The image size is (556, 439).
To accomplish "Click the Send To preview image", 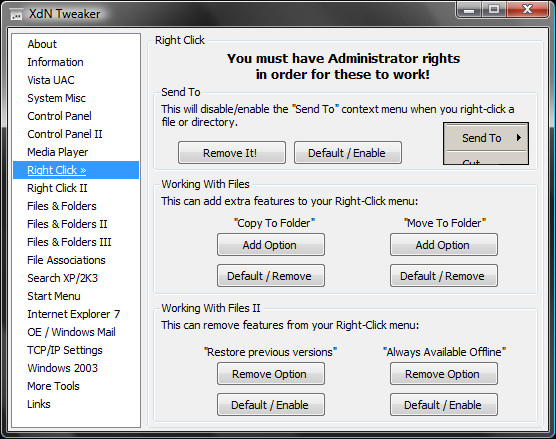I will (x=486, y=144).
